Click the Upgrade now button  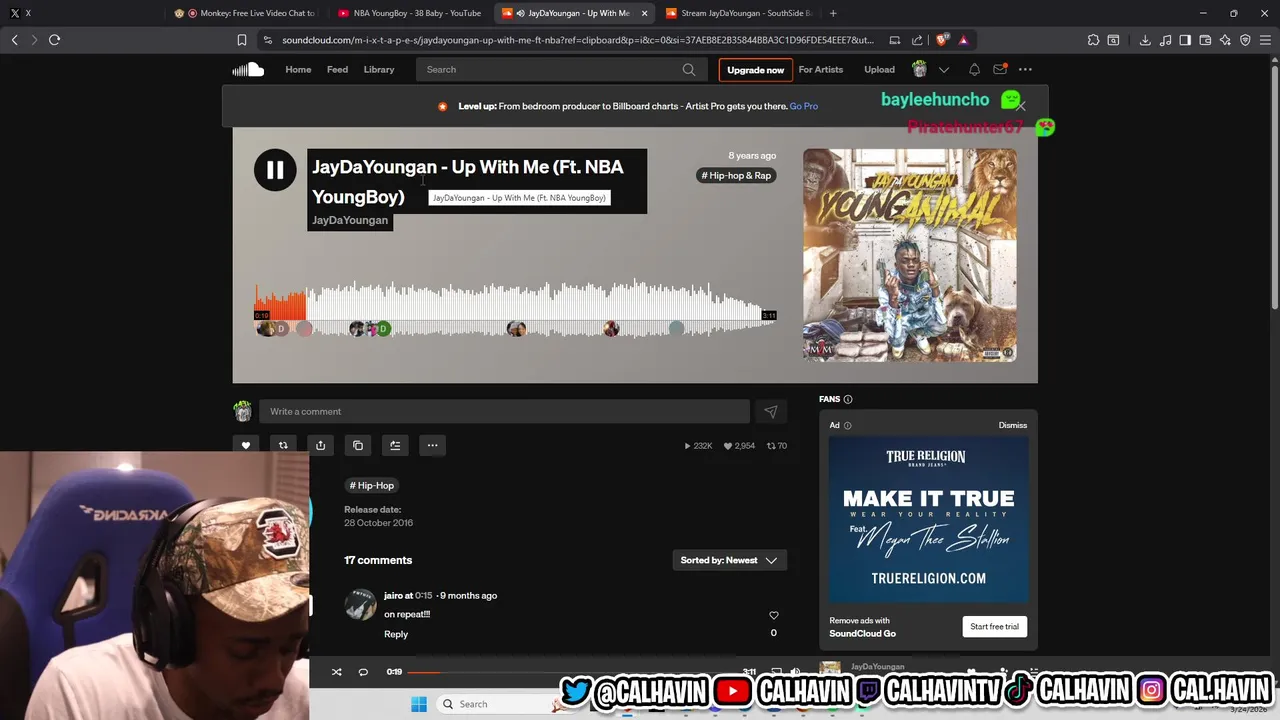click(x=755, y=70)
